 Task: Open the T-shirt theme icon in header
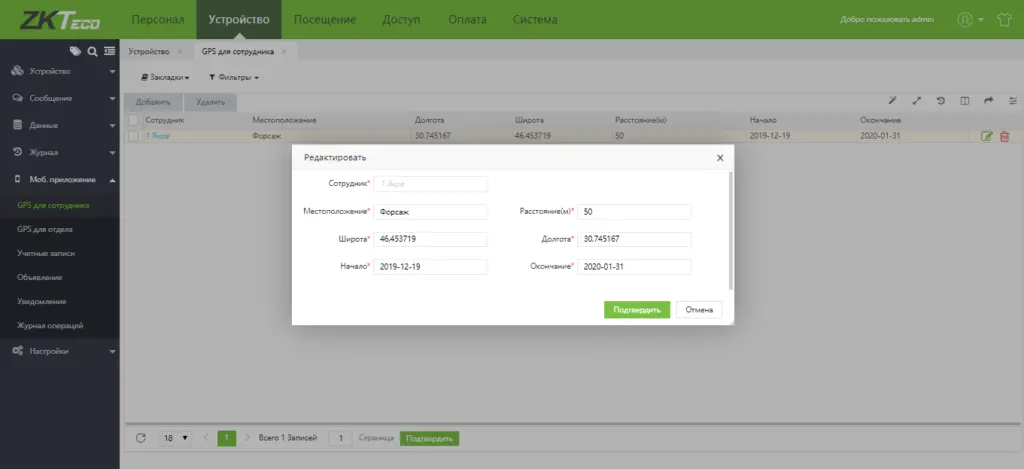click(x=1004, y=19)
